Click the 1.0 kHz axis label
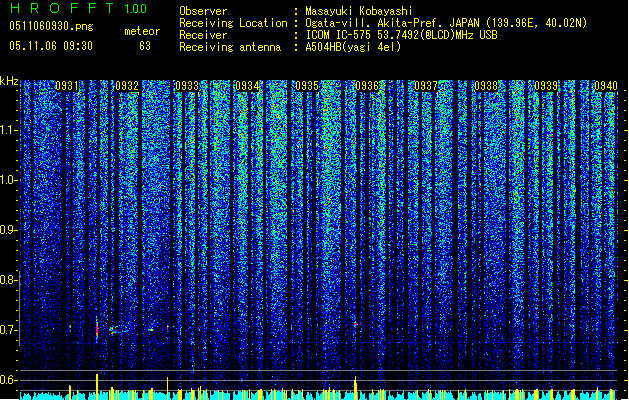Viewport: 629px width, 400px height. pyautogui.click(x=9, y=180)
